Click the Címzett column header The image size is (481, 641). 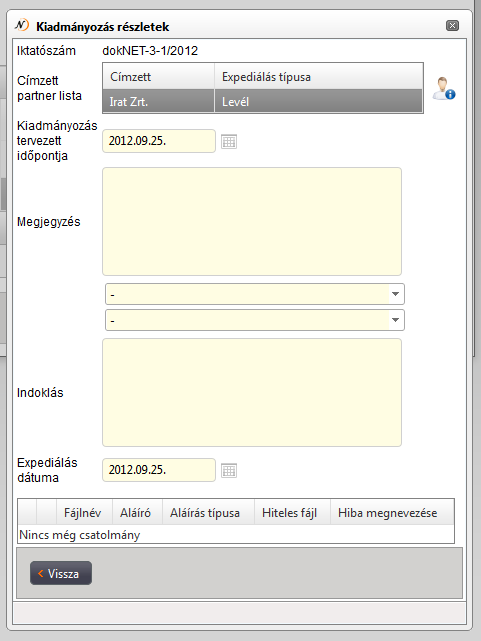(159, 76)
